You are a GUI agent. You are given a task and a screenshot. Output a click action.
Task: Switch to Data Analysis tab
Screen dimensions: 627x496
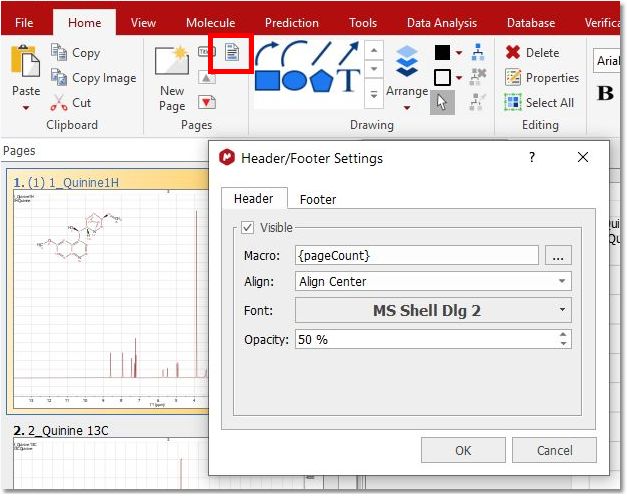pos(442,23)
